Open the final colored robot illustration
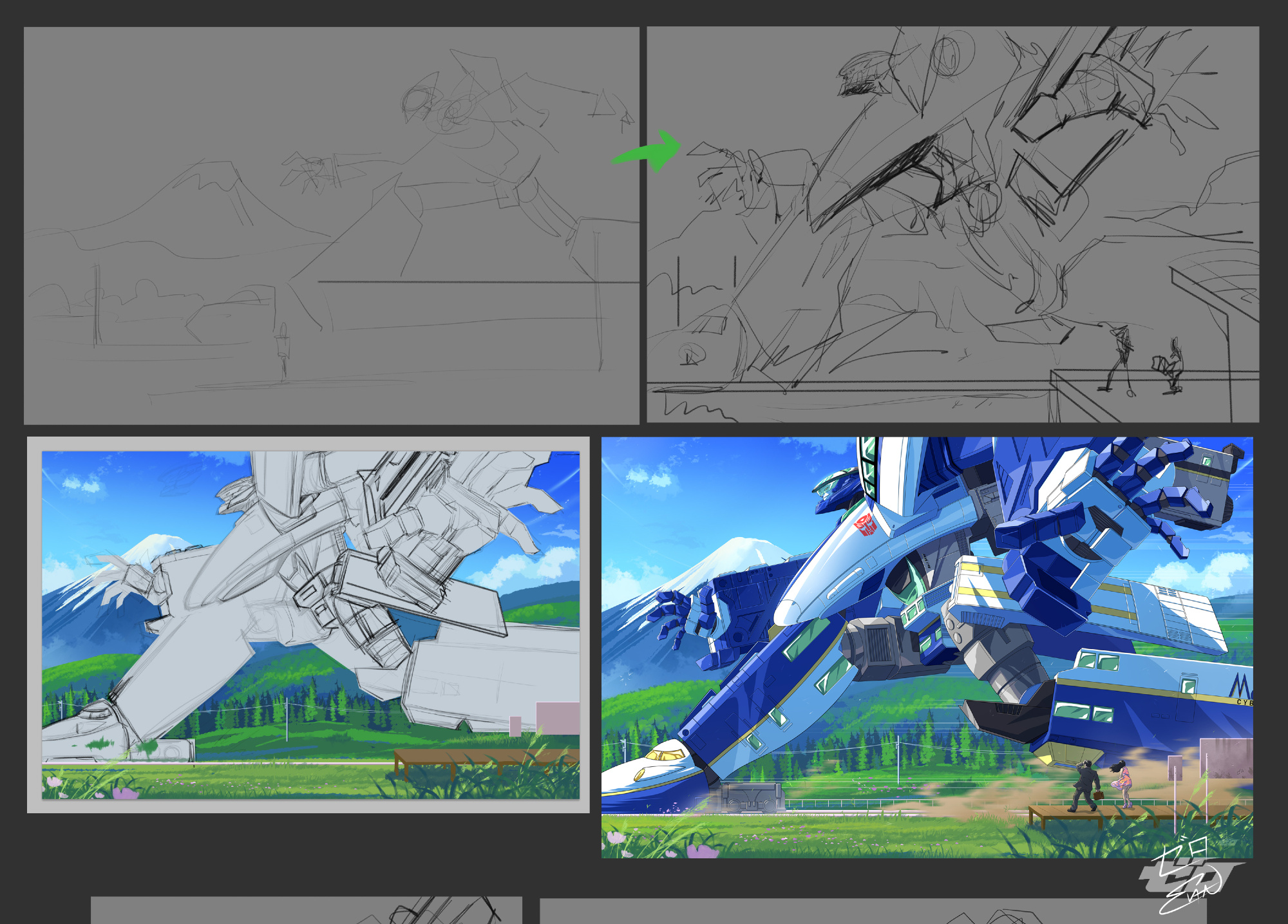The width and height of the screenshot is (1288, 924). pyautogui.click(x=927, y=647)
